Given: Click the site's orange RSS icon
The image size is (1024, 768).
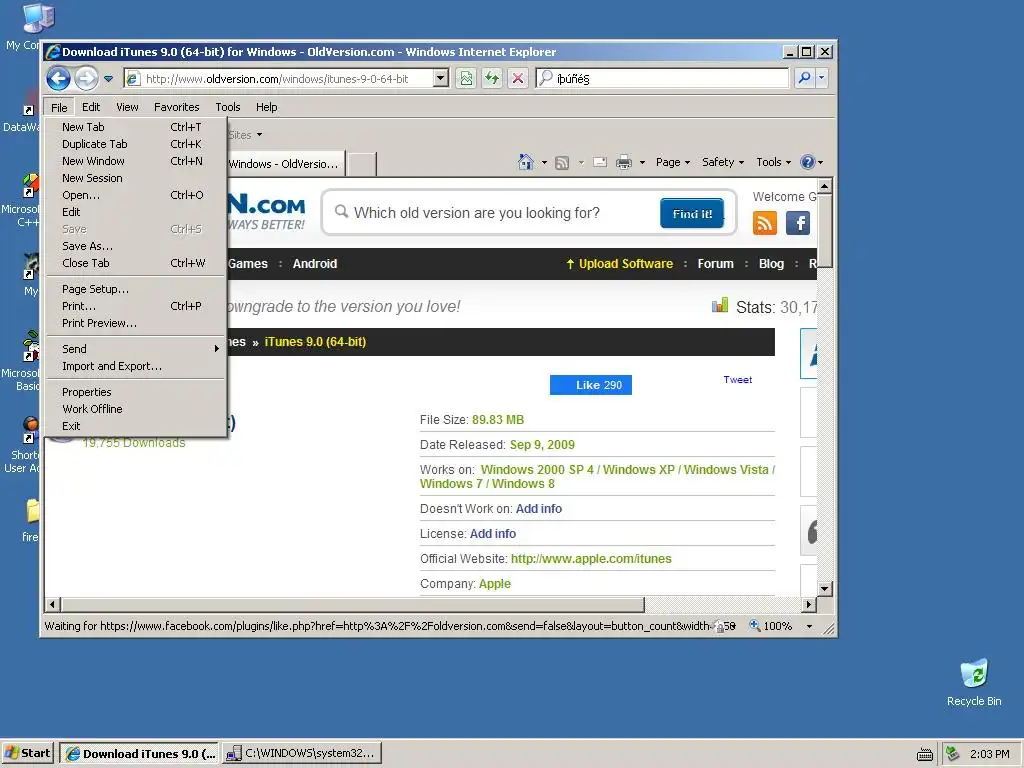Looking at the screenshot, I should [x=765, y=223].
